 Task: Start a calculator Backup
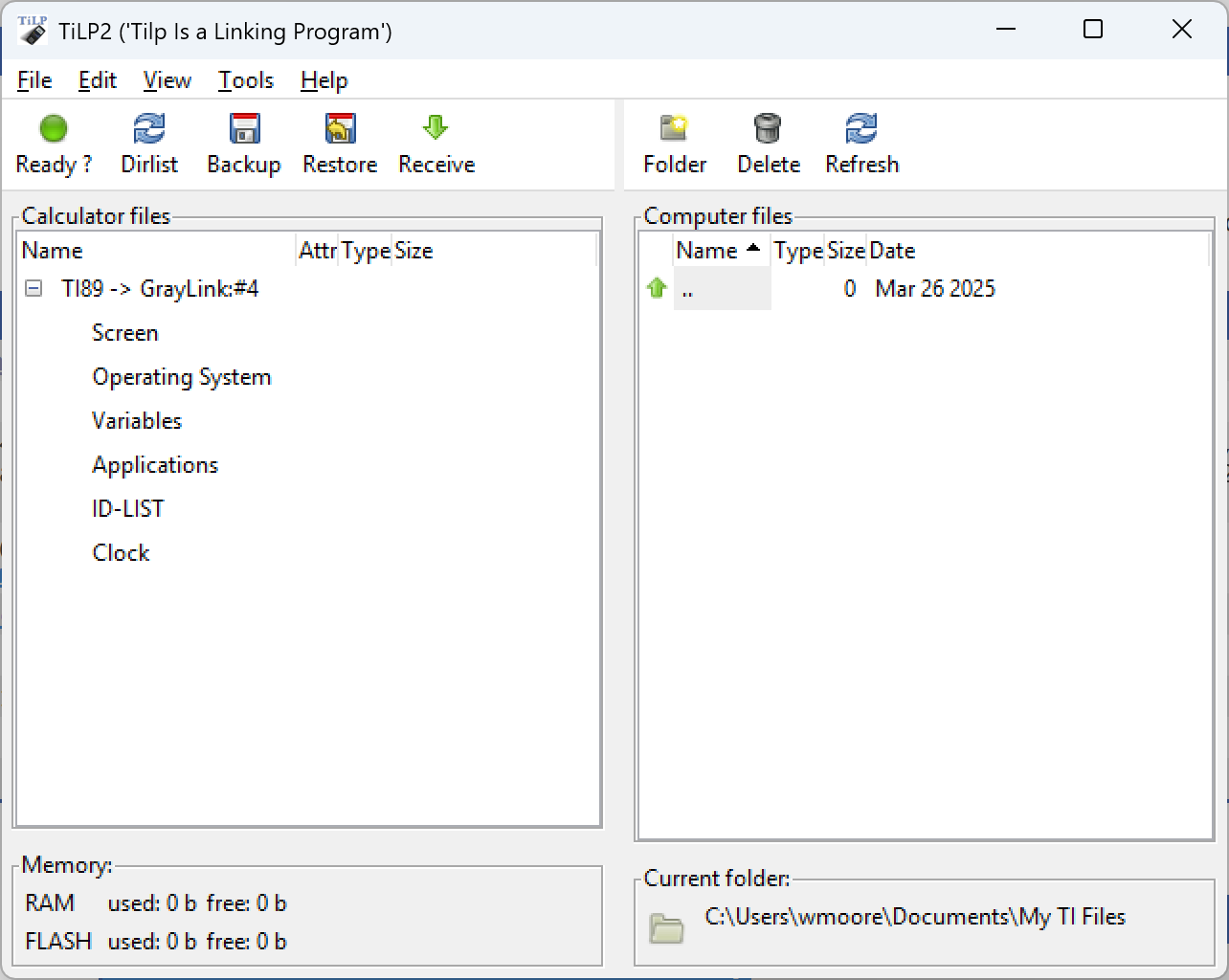point(244,145)
